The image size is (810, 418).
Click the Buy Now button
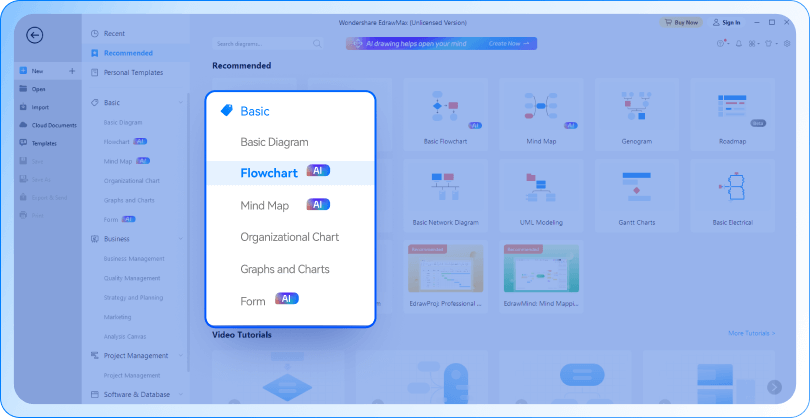tap(680, 22)
